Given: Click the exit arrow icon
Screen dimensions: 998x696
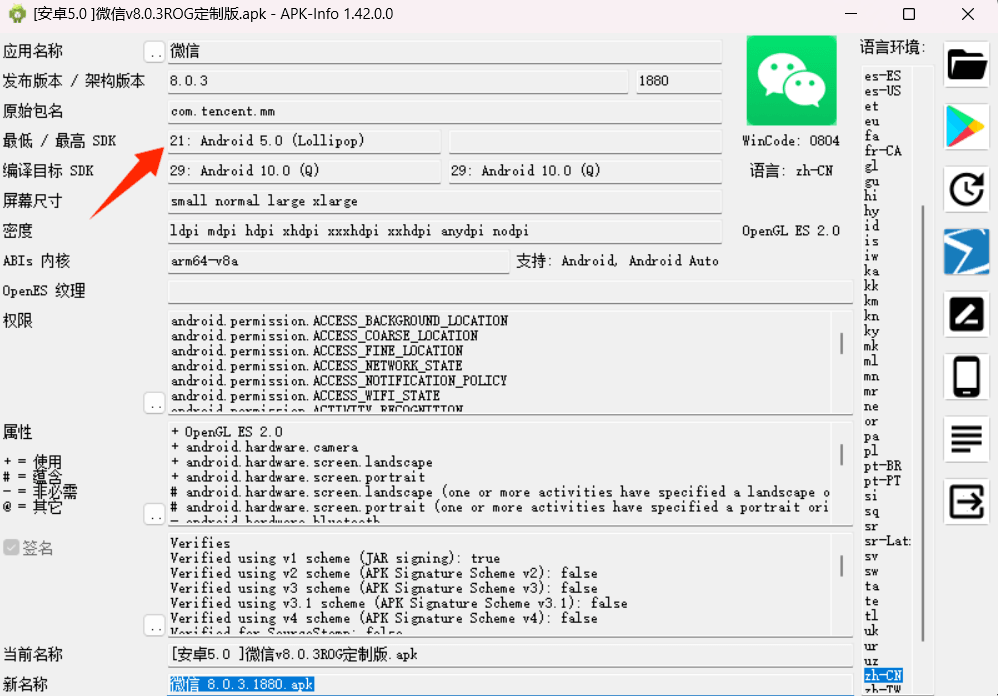Looking at the screenshot, I should [x=966, y=501].
